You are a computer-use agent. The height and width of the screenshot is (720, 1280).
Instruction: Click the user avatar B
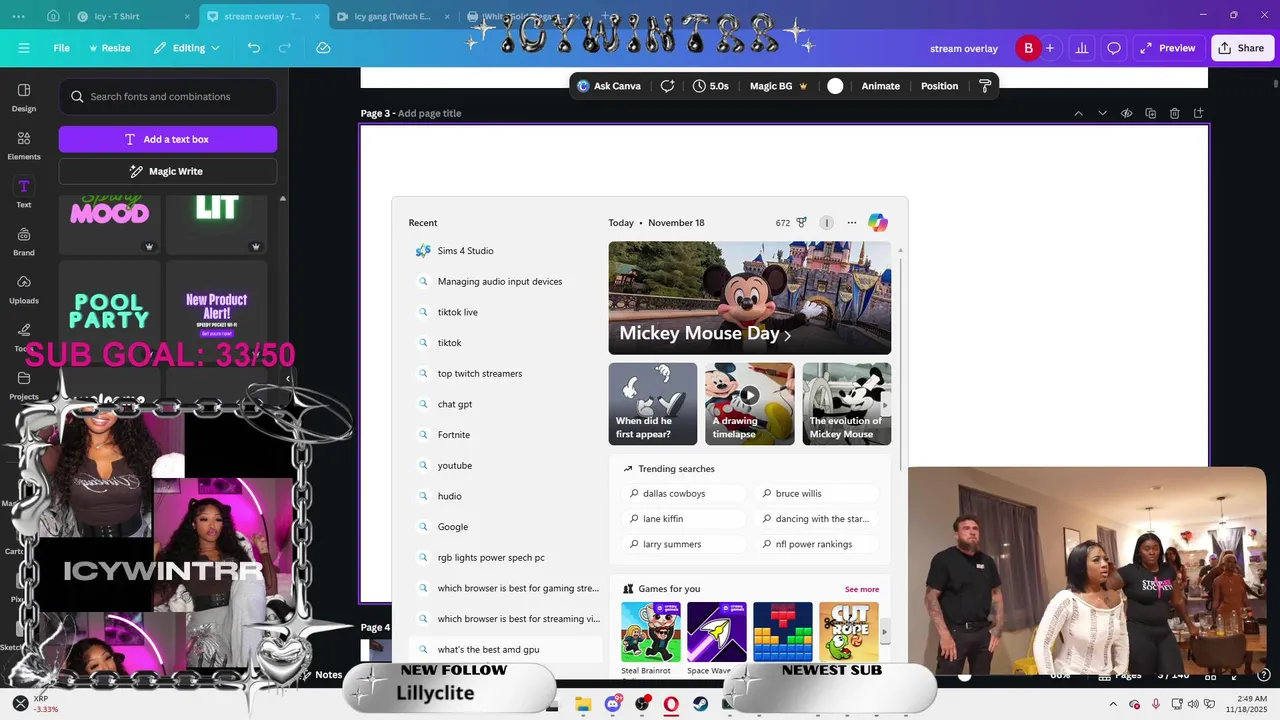click(1028, 48)
